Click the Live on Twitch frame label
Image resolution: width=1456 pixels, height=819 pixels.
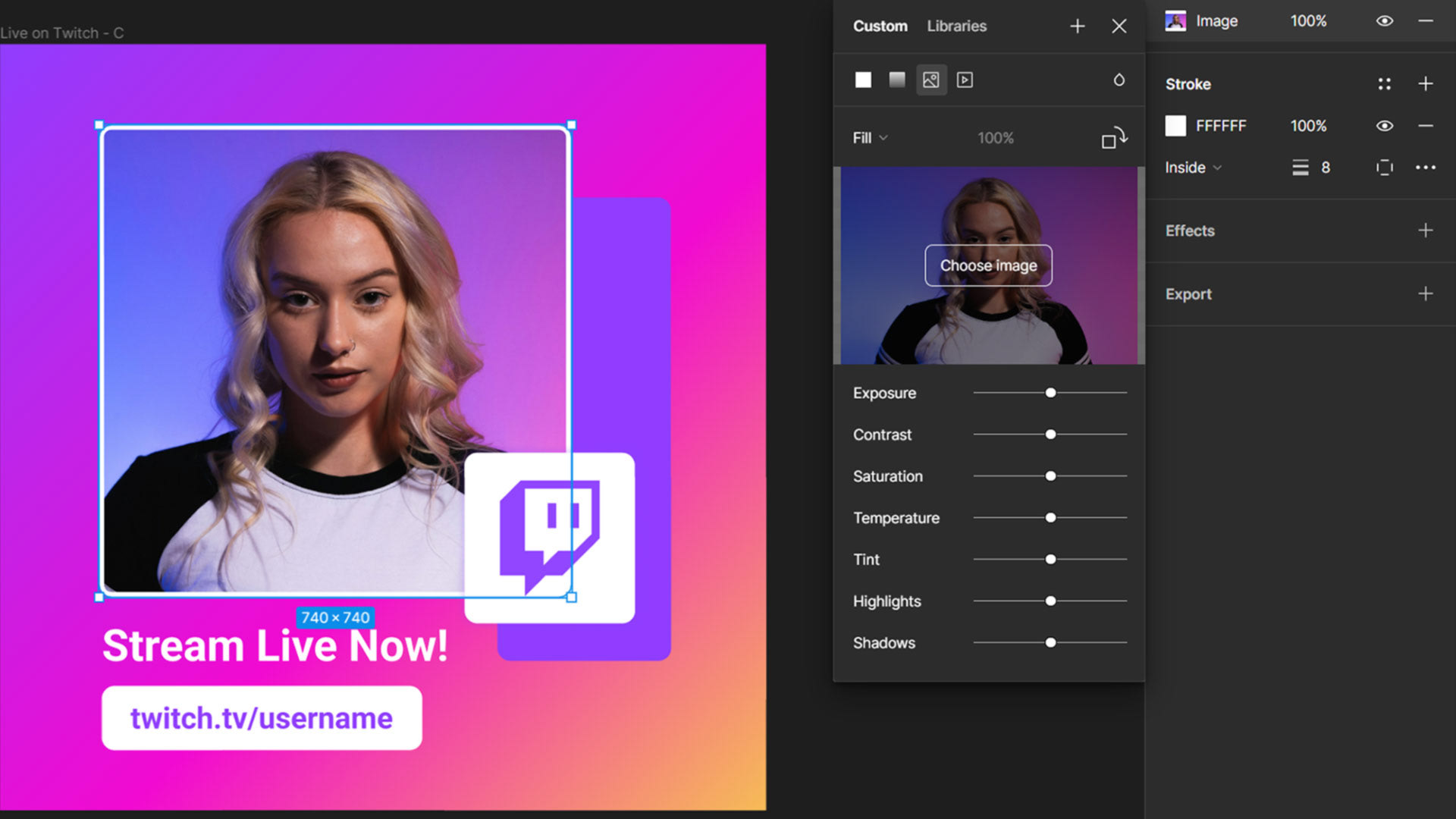(x=62, y=33)
